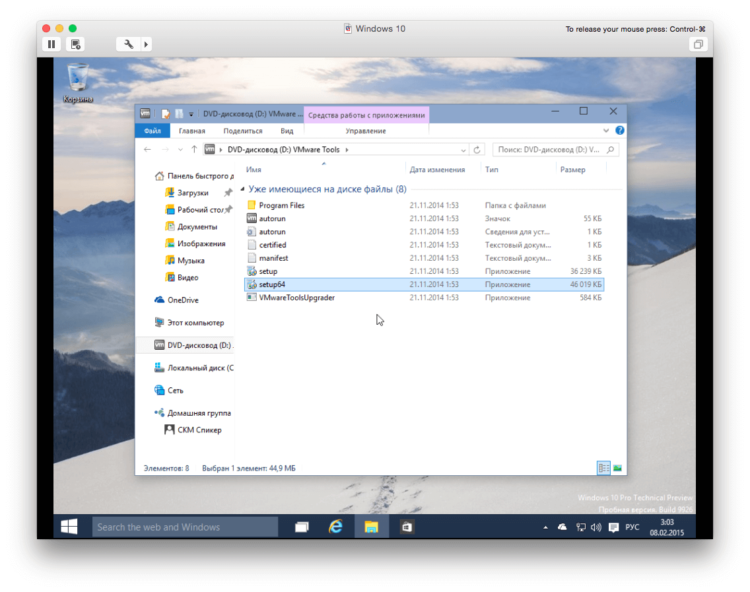Open VMware settings wrench icon
Image resolution: width=750 pixels, height=592 pixels.
pos(129,44)
